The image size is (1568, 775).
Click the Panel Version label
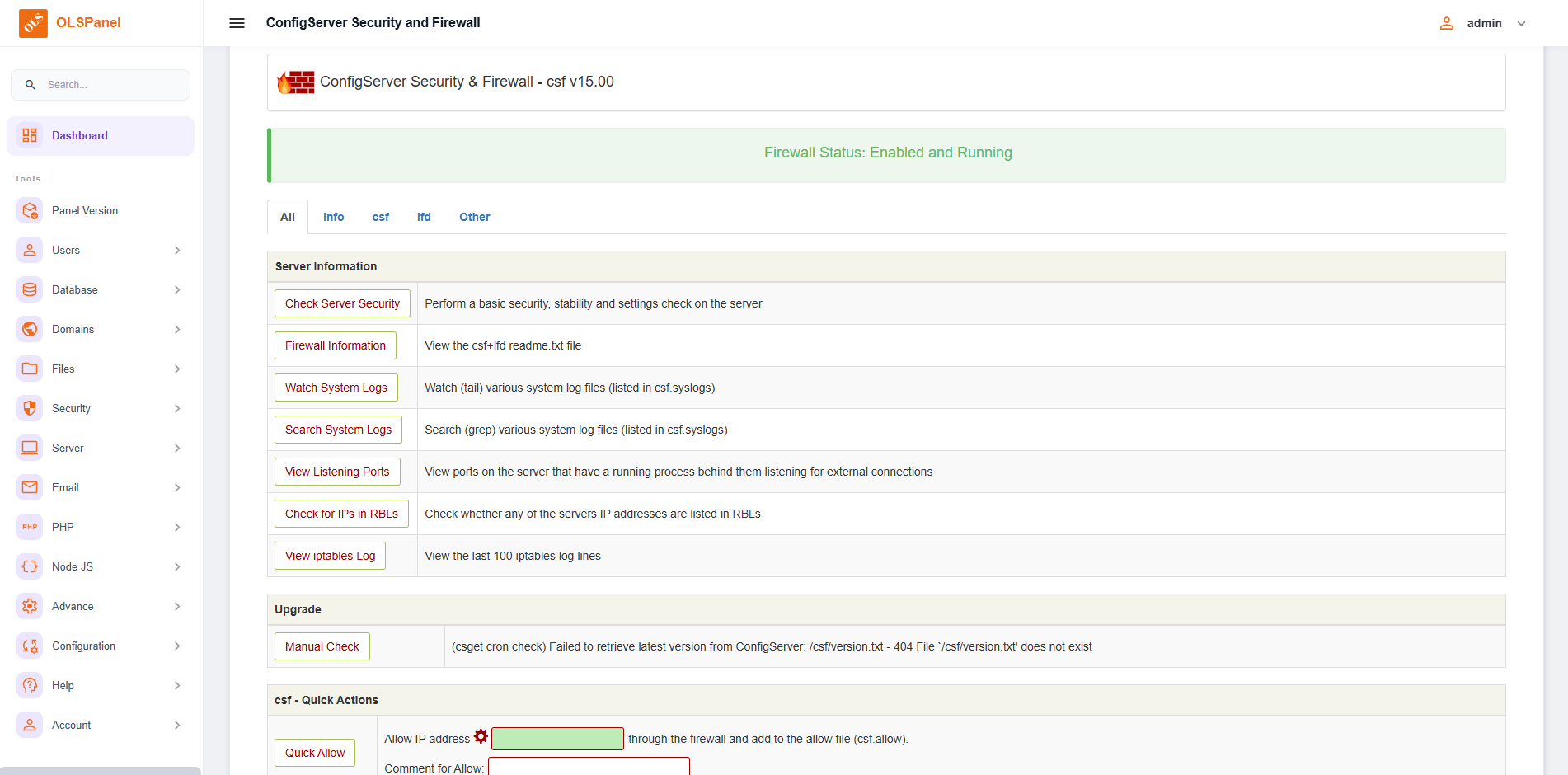coord(85,210)
